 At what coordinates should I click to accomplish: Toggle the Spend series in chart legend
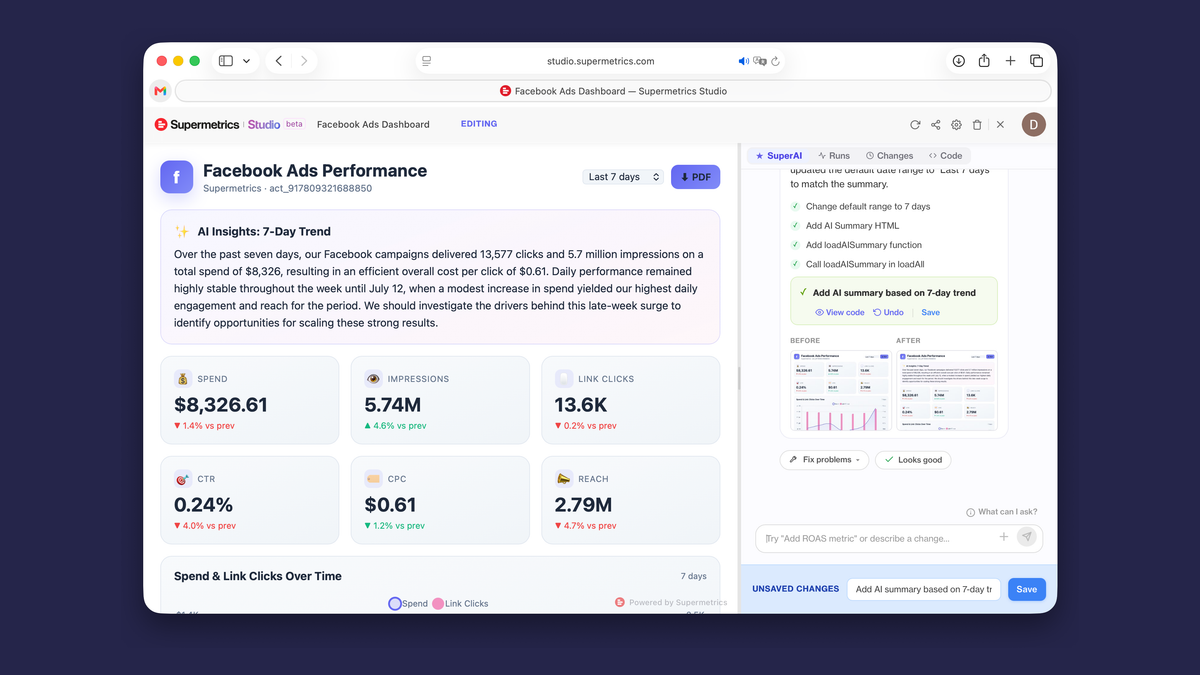click(408, 604)
